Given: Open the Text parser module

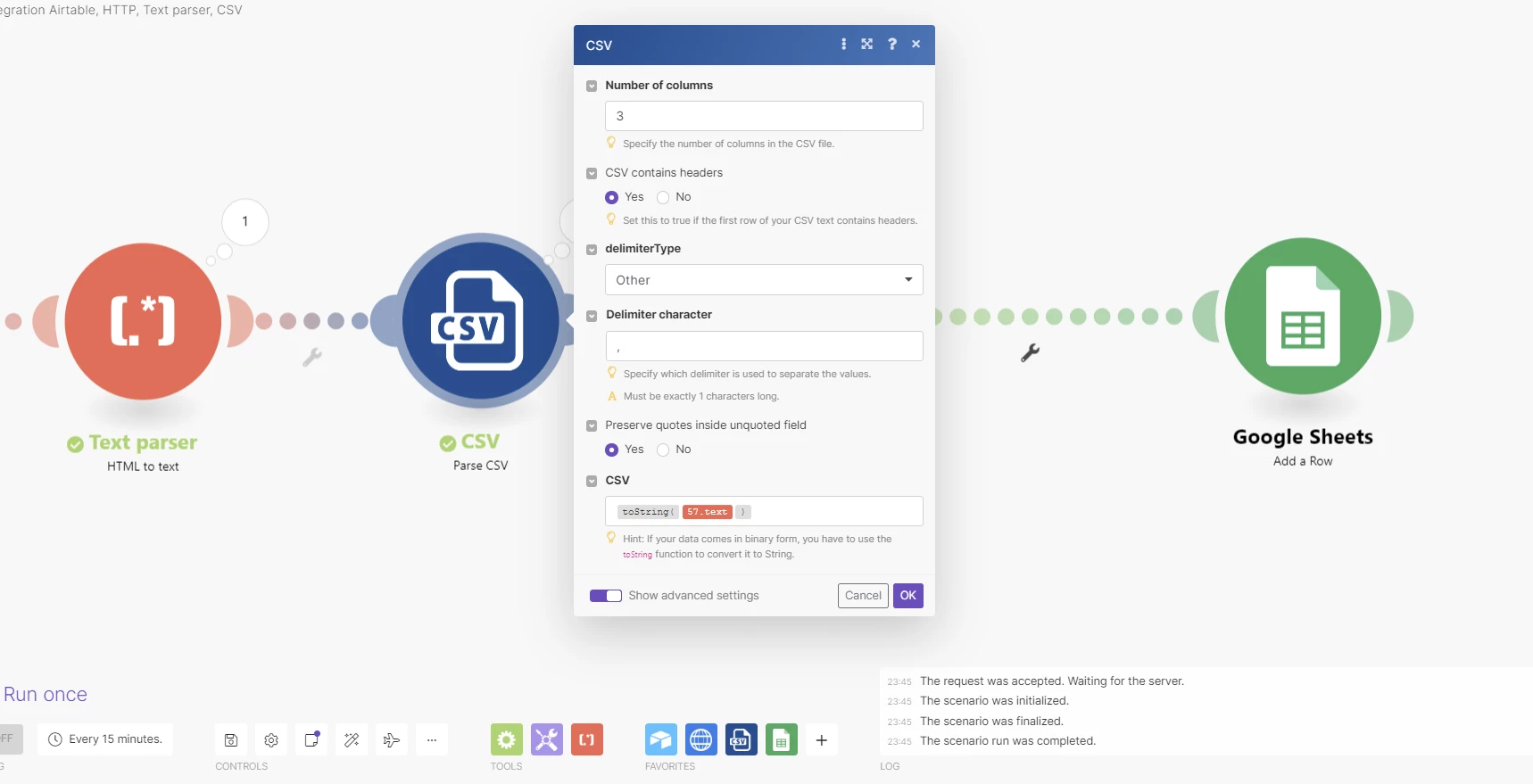Looking at the screenshot, I should tap(143, 321).
